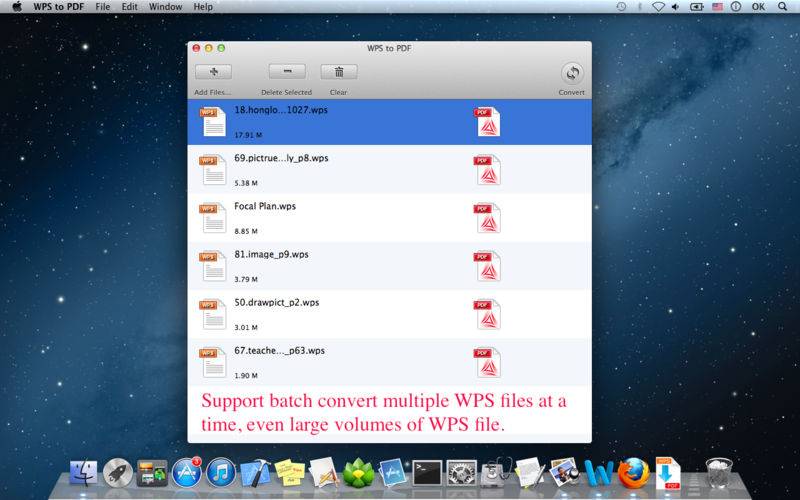Click the Add Files plus button

coord(213,72)
